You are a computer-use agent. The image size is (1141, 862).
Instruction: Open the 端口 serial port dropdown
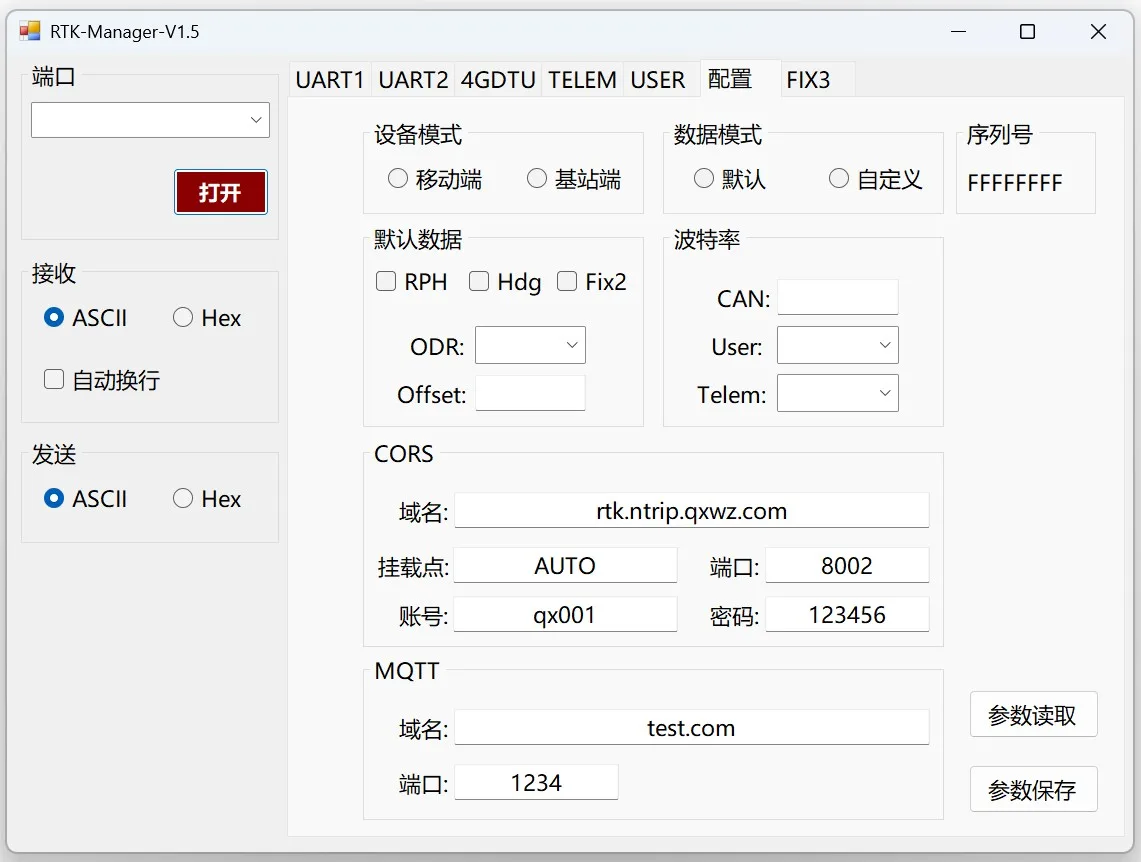150,120
